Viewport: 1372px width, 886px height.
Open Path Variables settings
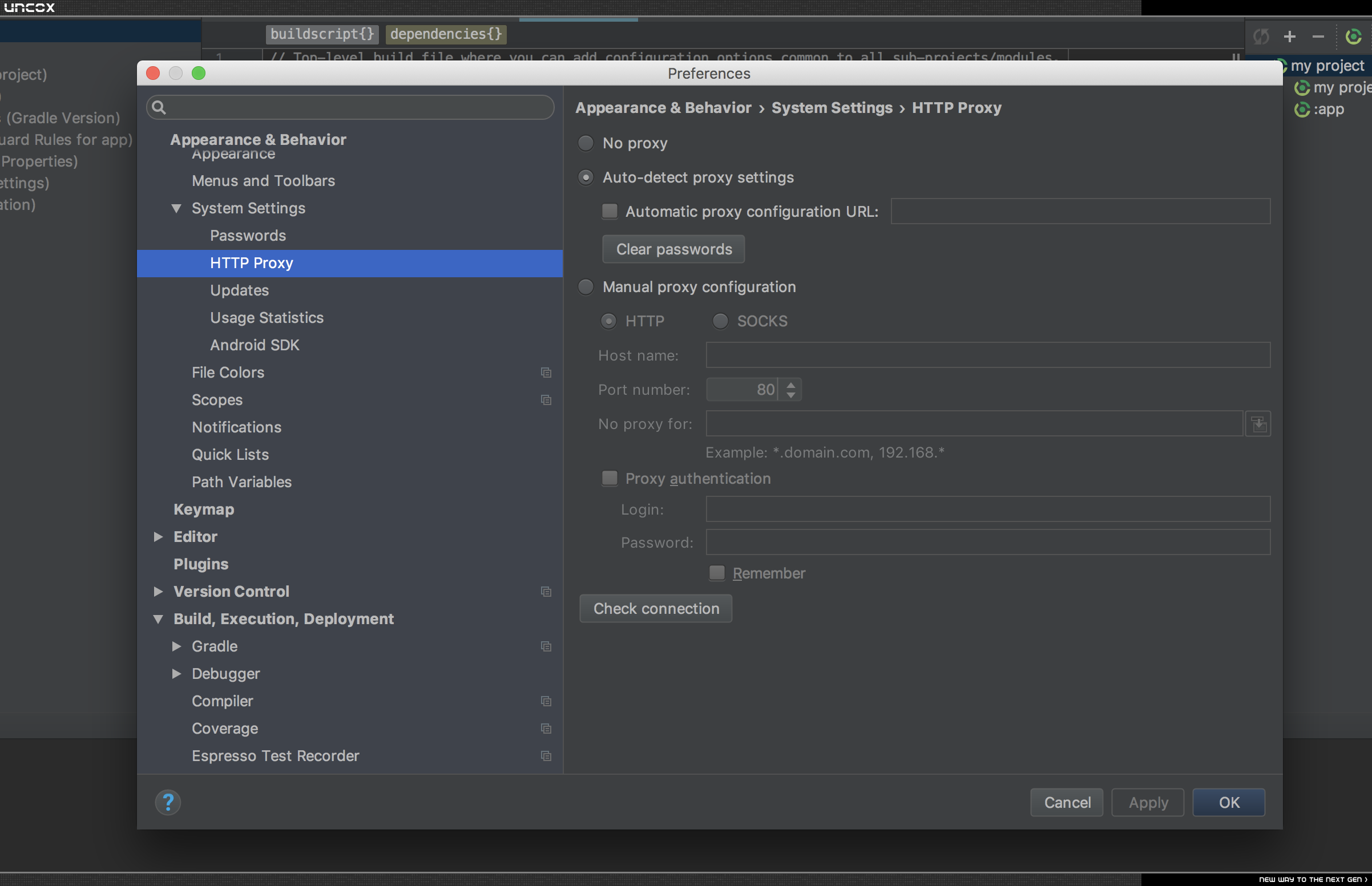[x=242, y=482]
